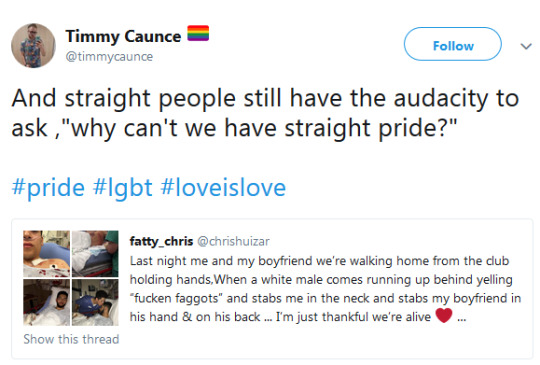Click the rainbow flag emoji
This screenshot has width=540, height=365.
198,33
